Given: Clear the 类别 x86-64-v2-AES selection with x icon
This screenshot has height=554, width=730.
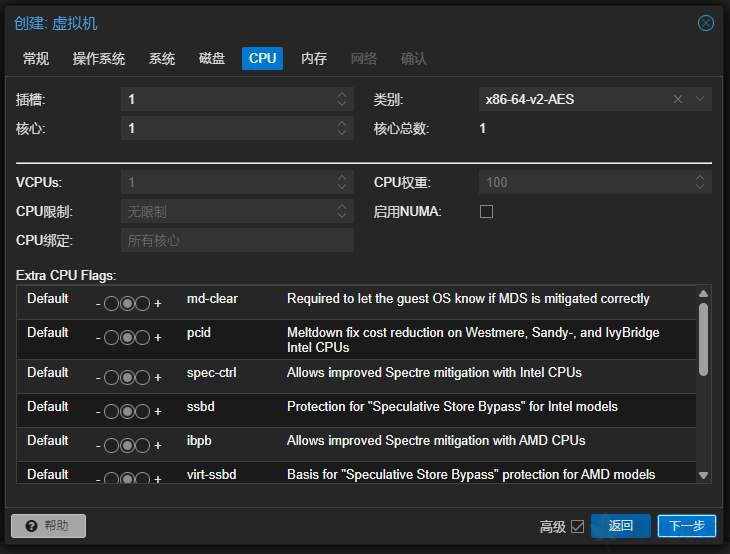Looking at the screenshot, I should point(677,99).
